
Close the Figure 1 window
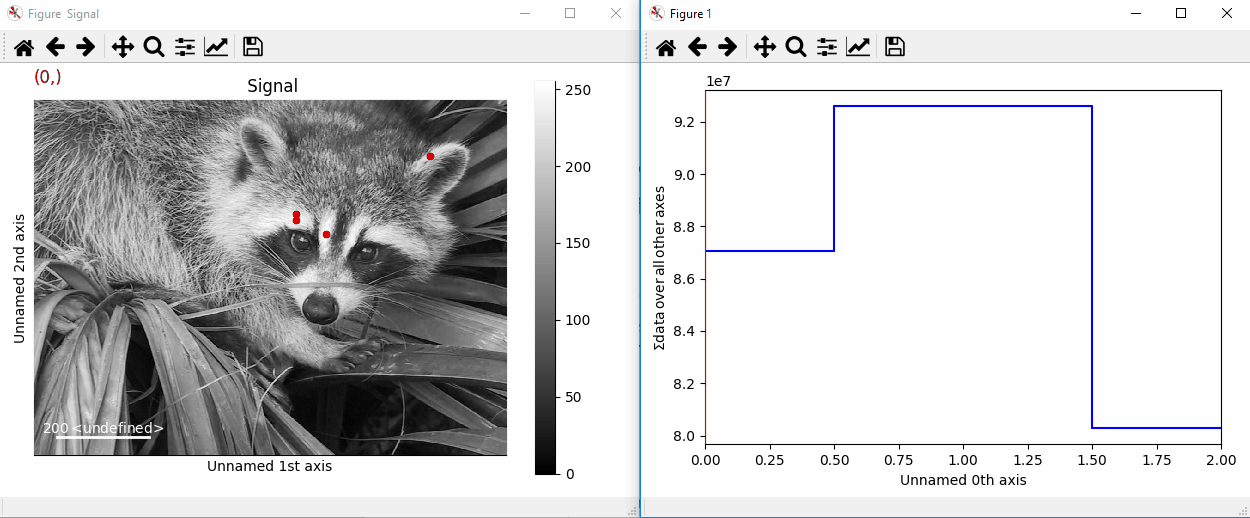pyautogui.click(x=1227, y=14)
